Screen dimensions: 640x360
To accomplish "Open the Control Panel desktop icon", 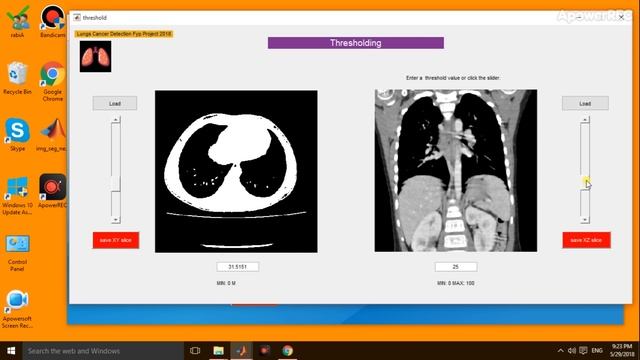I will (x=17, y=253).
